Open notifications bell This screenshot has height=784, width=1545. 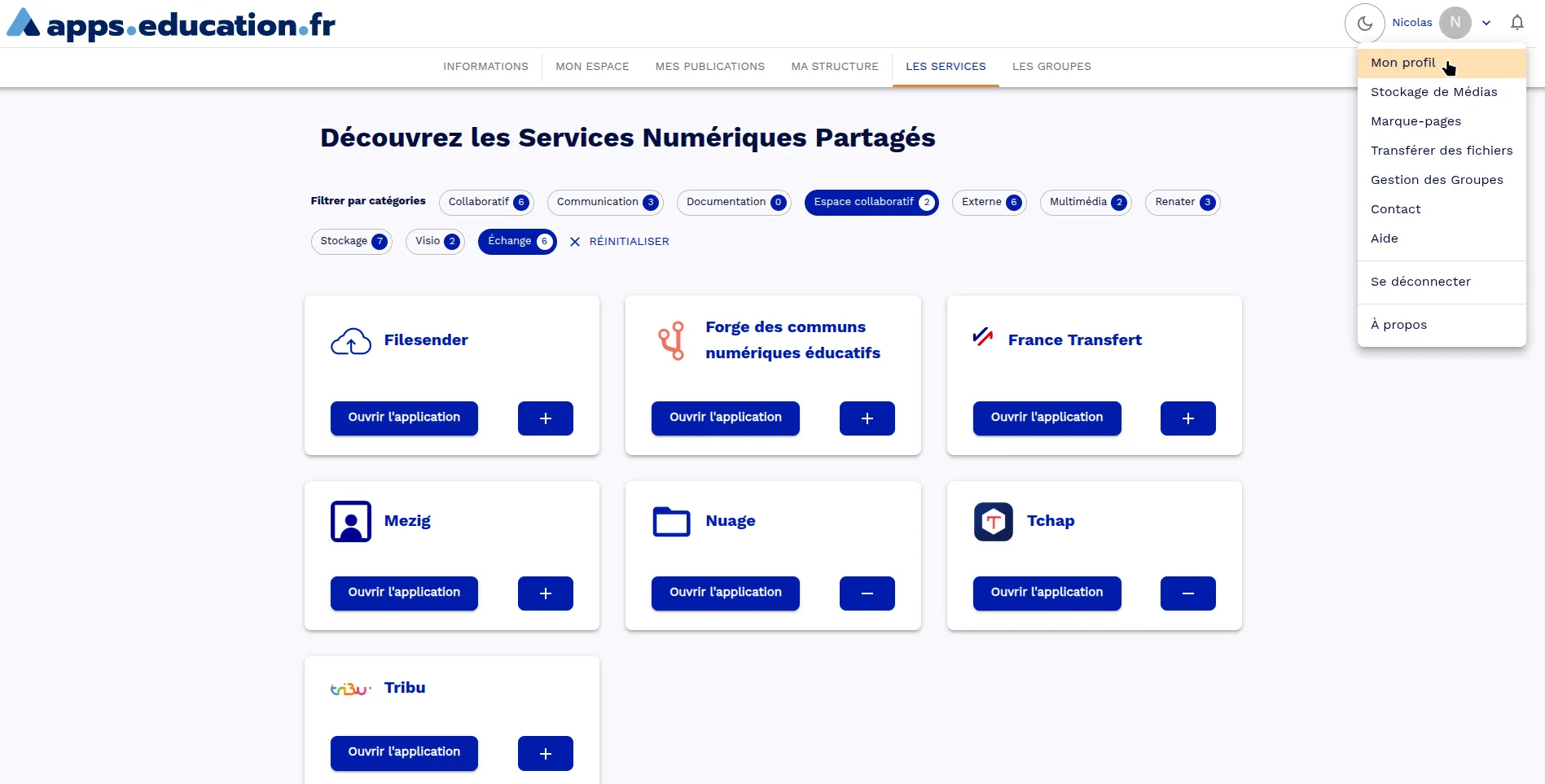coord(1517,23)
